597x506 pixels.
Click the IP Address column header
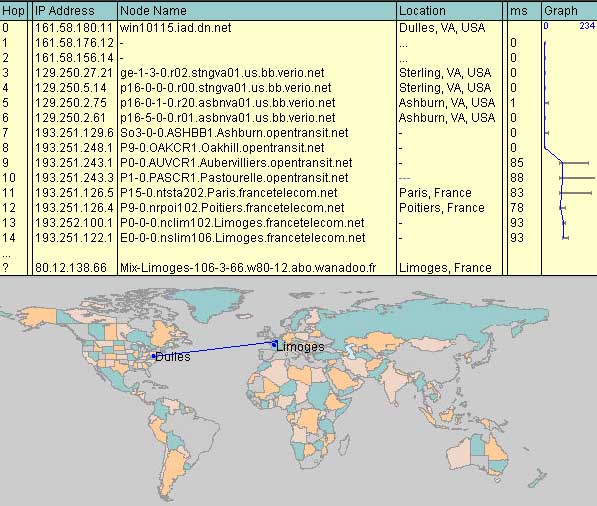(74, 11)
